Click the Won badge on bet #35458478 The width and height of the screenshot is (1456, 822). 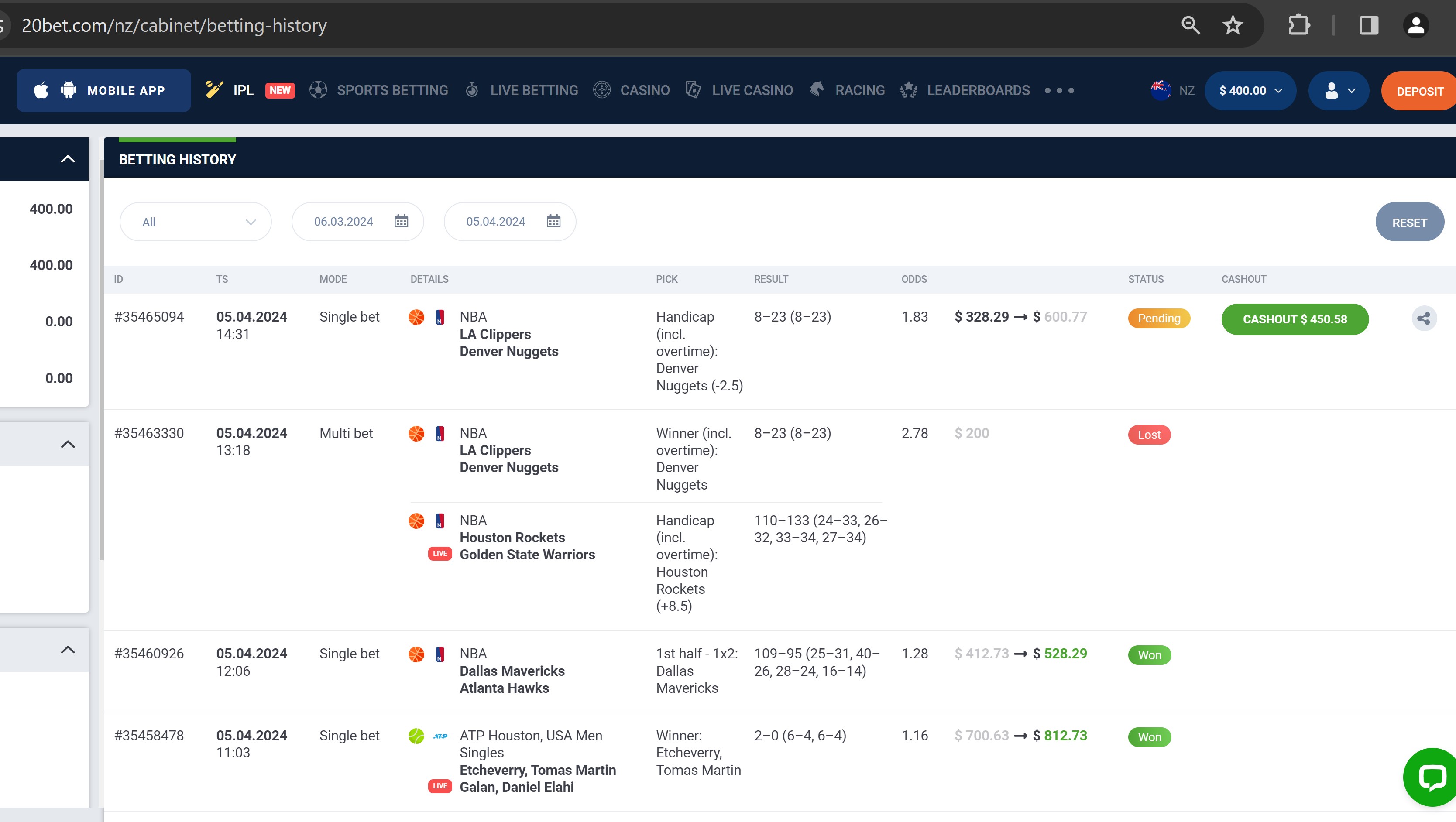pos(1149,736)
